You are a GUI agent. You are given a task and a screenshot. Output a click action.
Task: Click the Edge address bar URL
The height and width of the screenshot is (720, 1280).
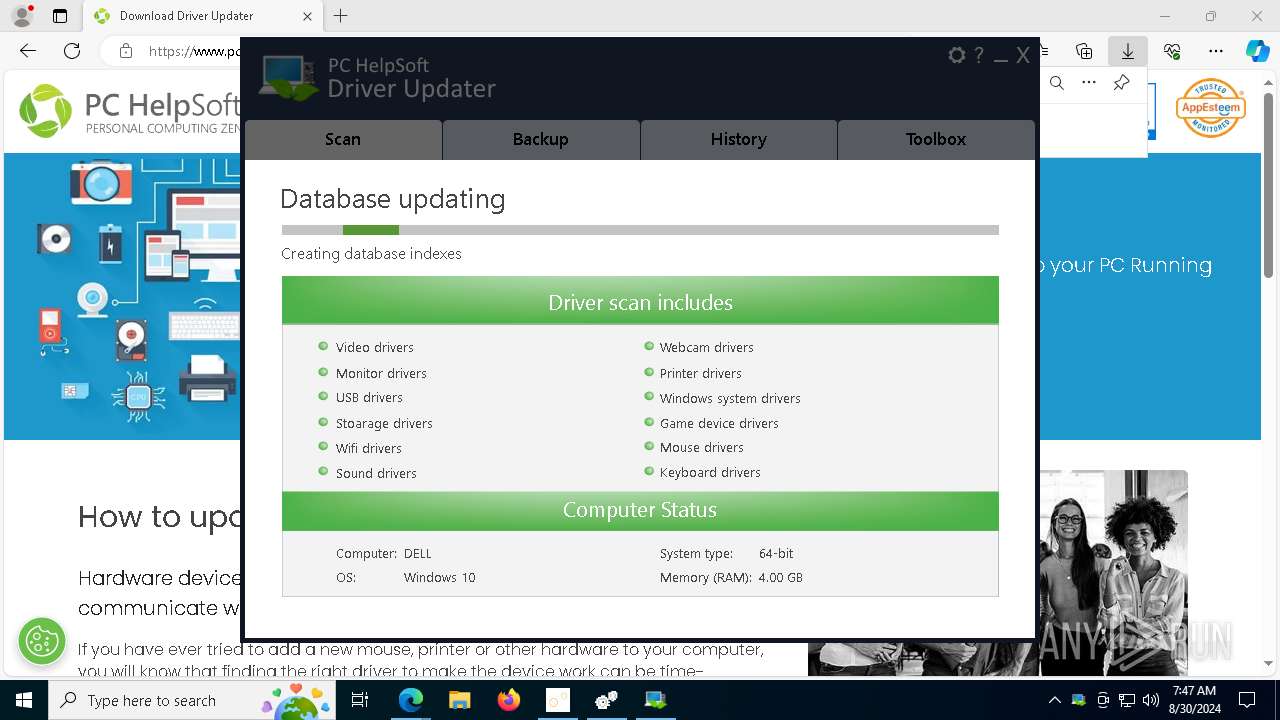click(x=195, y=51)
